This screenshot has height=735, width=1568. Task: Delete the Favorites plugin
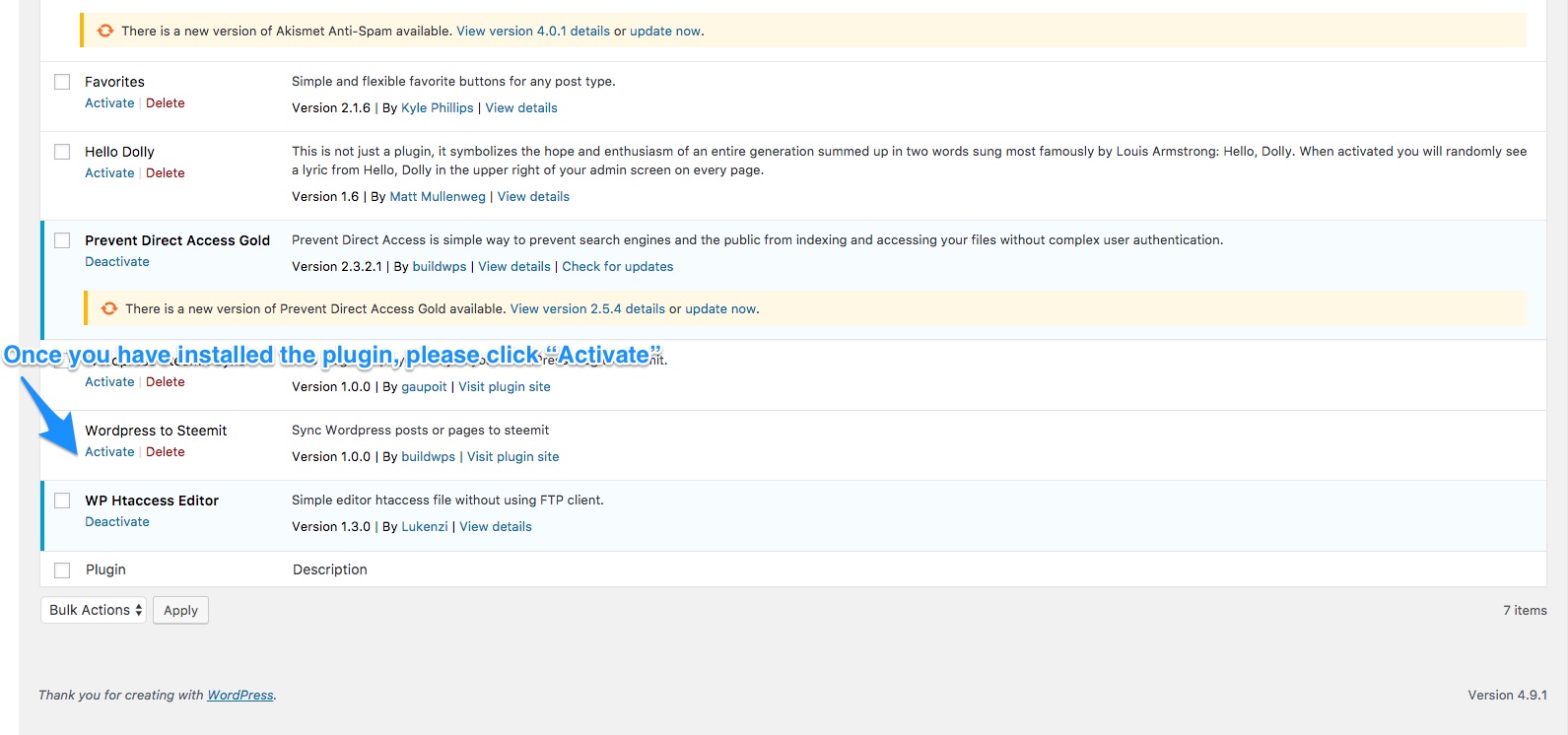166,102
